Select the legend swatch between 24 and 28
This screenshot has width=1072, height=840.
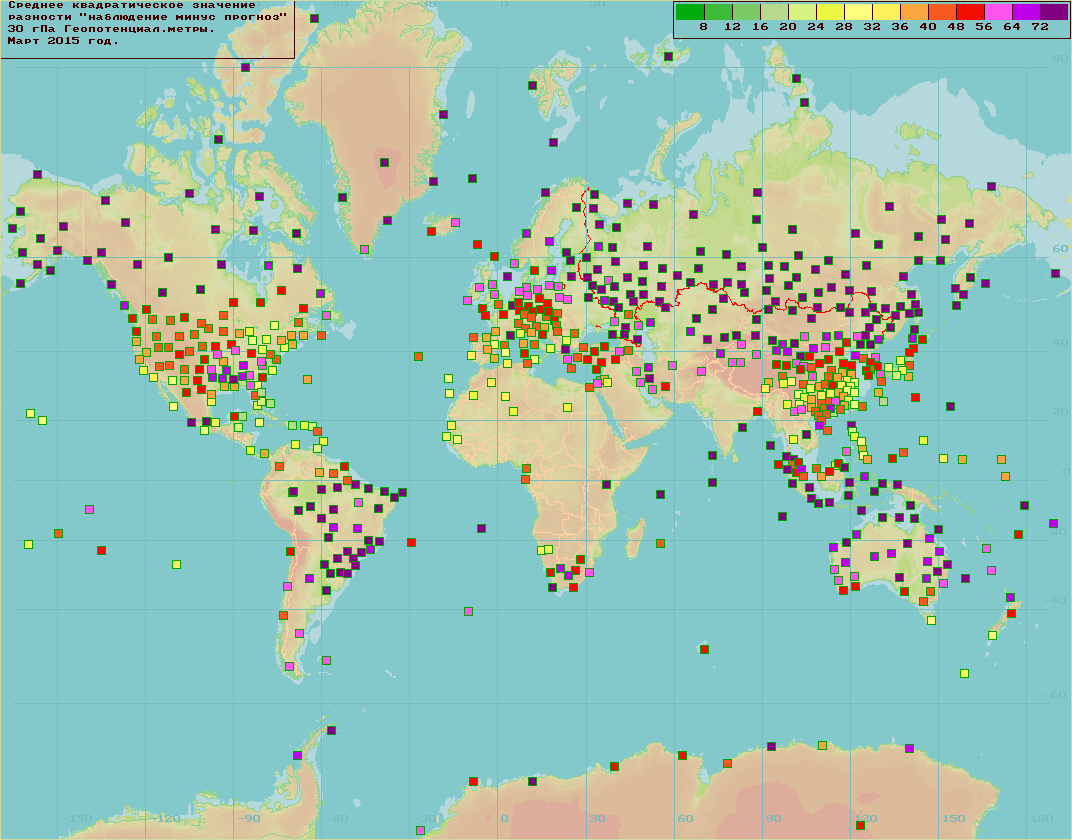click(x=830, y=11)
